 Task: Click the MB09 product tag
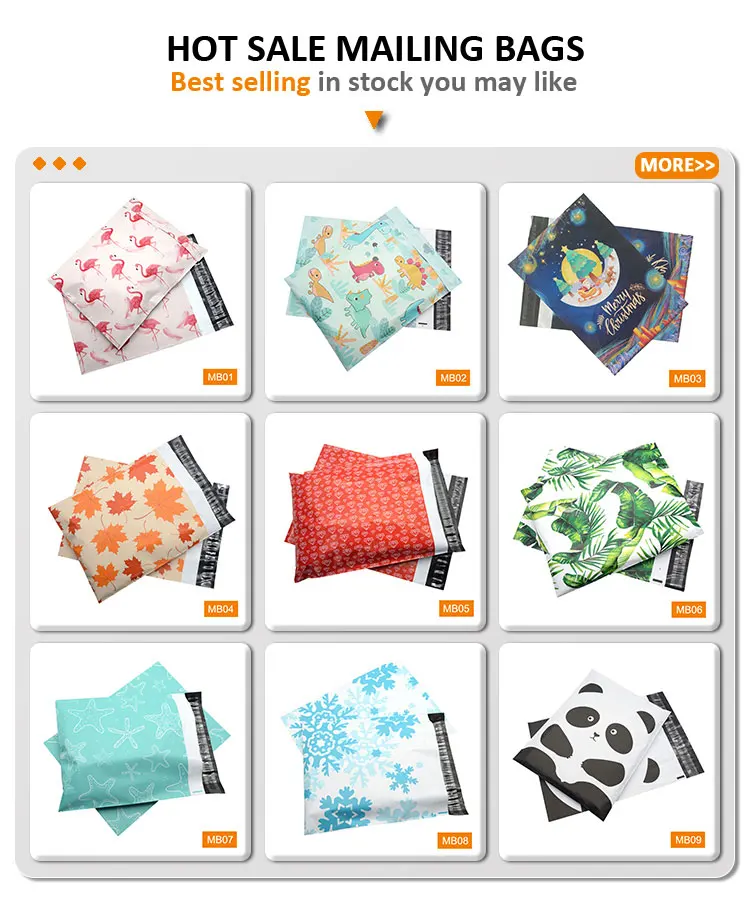coord(688,840)
